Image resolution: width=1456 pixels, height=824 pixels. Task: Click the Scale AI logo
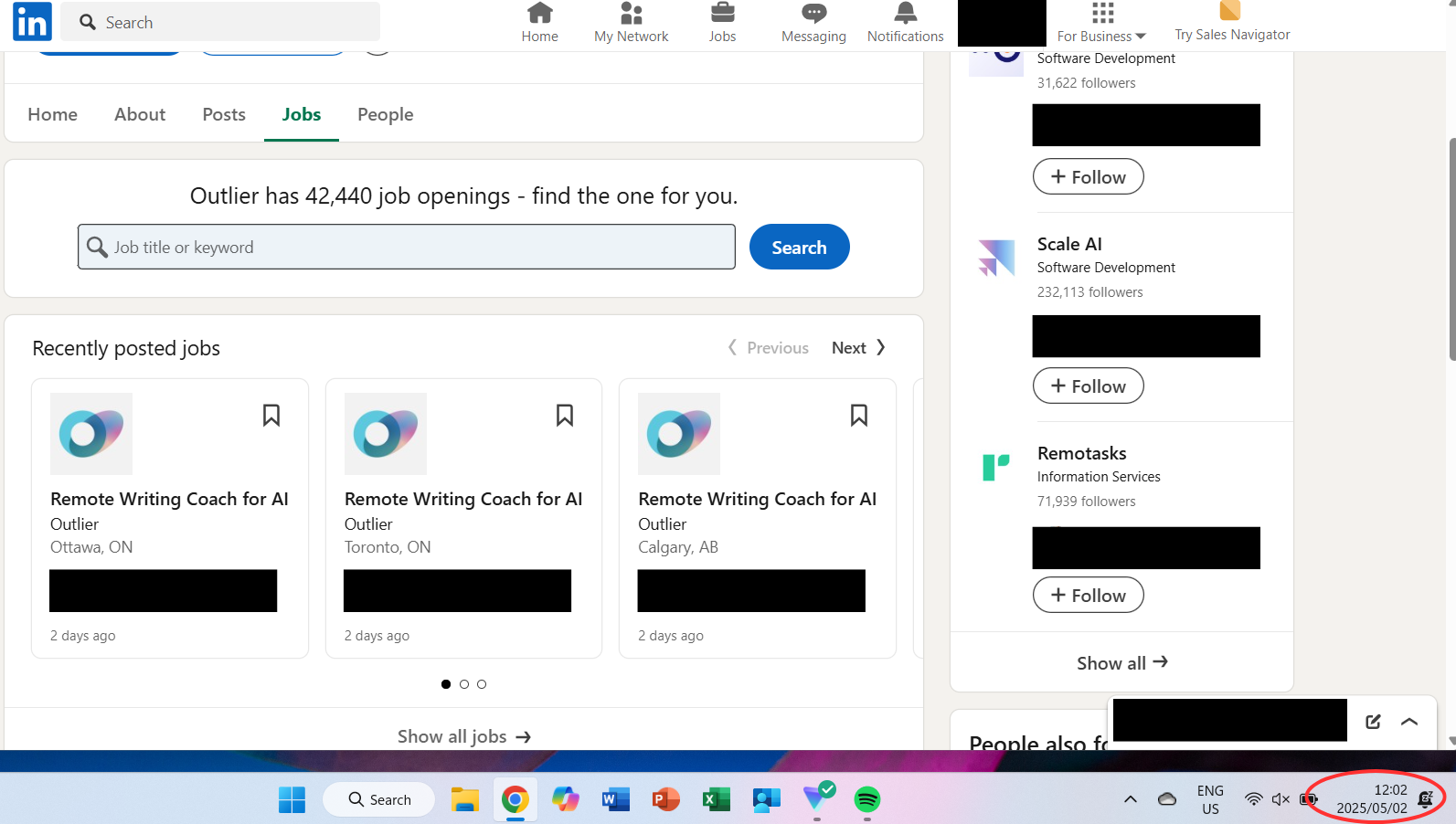(996, 258)
